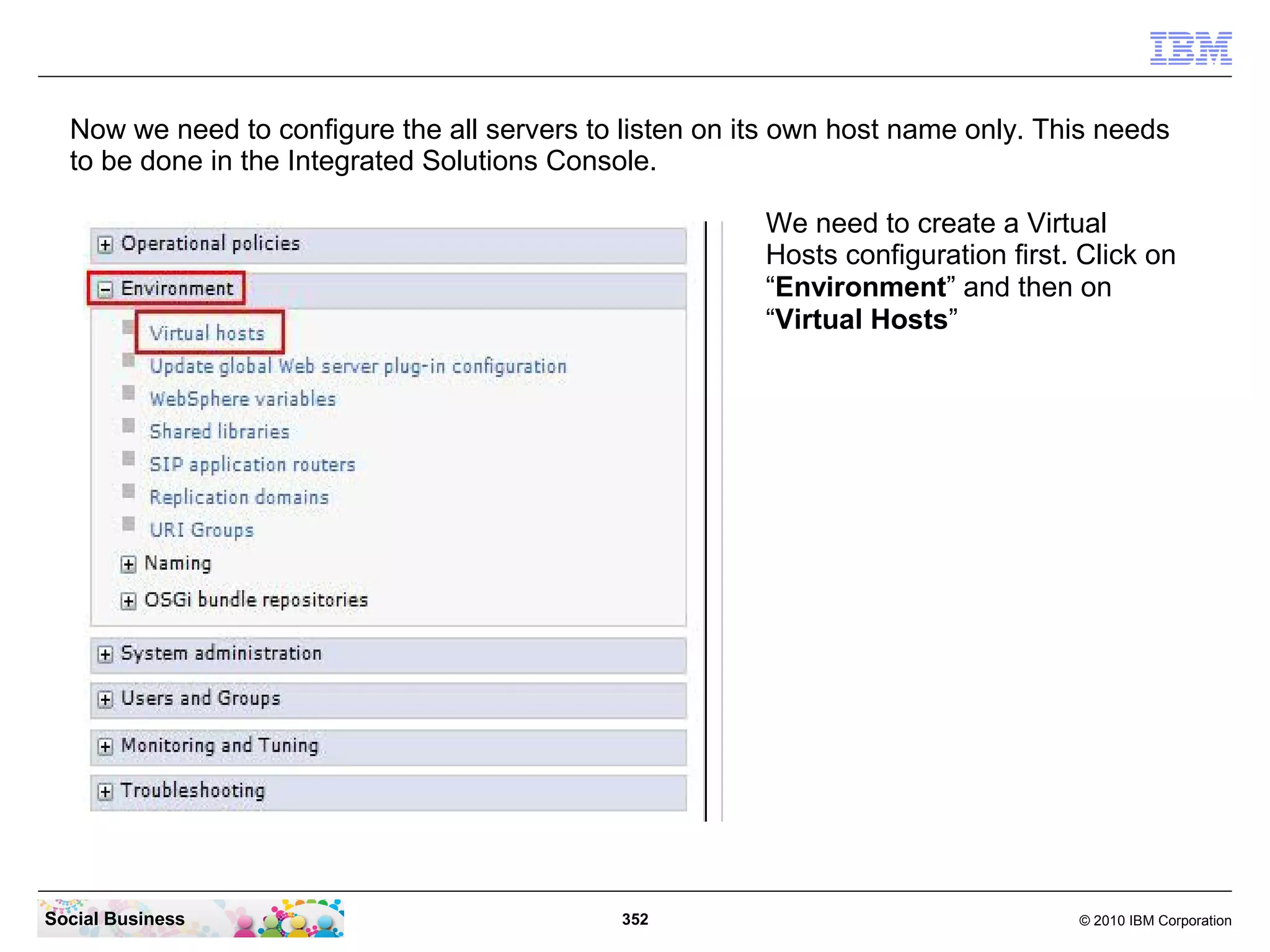This screenshot has height=952, width=1270.
Task: Click the © 2010 IBM Corporation text
Action: click(1155, 920)
